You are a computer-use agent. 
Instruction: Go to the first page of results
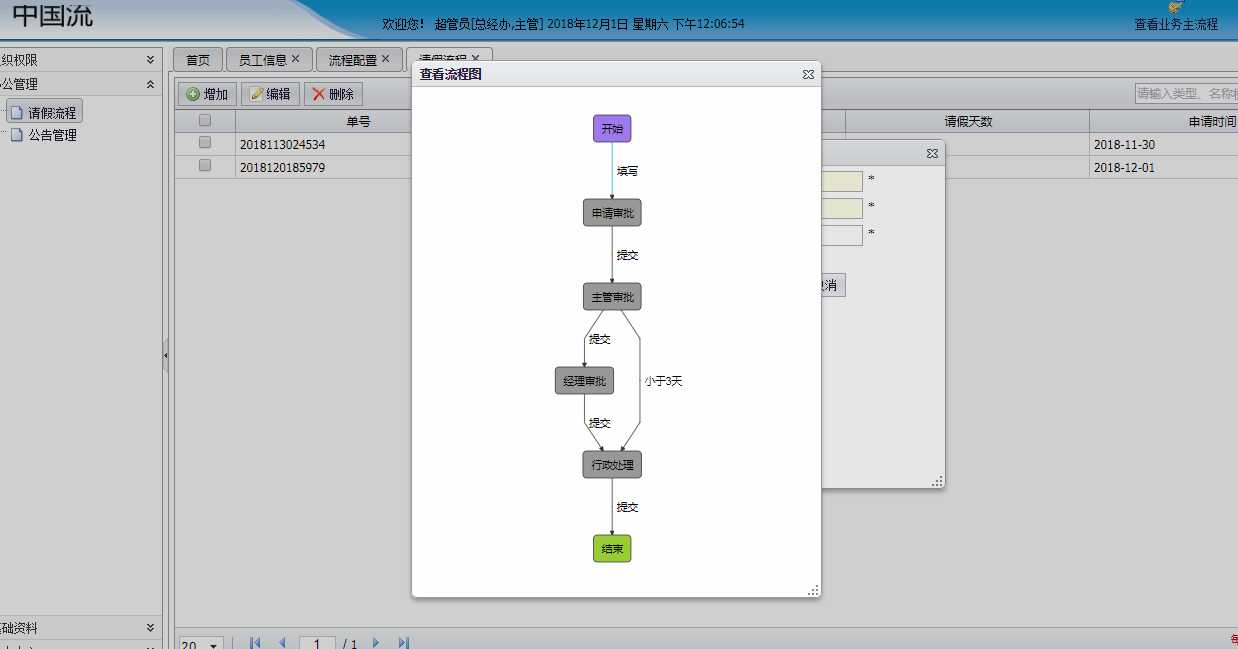tap(255, 643)
